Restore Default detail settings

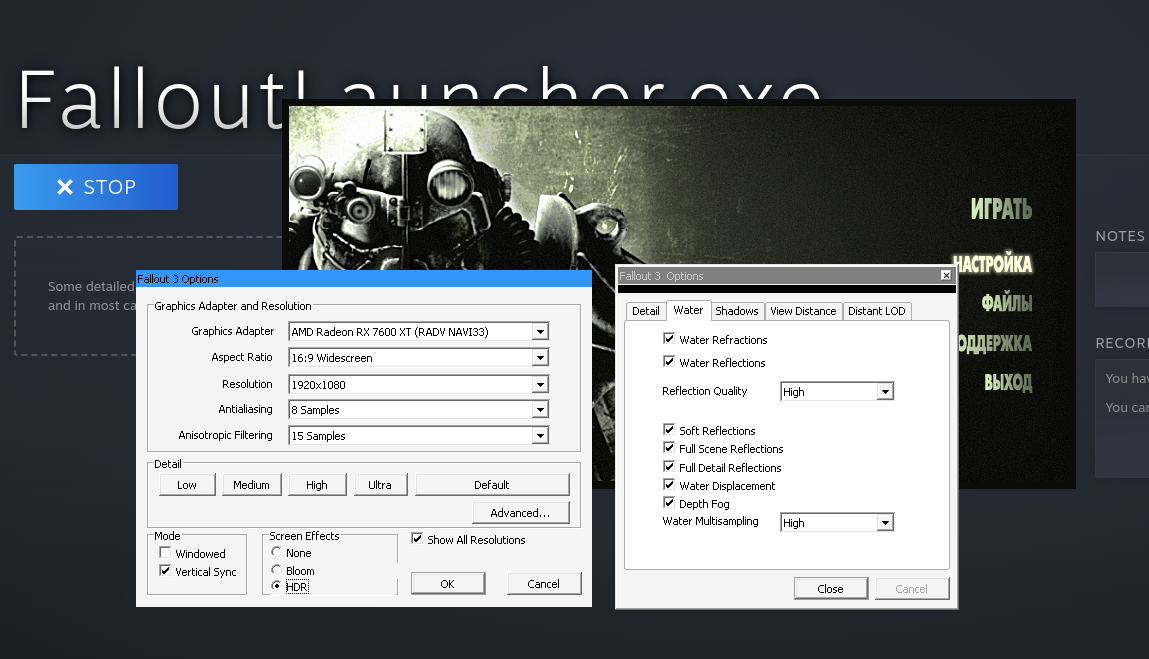pyautogui.click(x=492, y=485)
